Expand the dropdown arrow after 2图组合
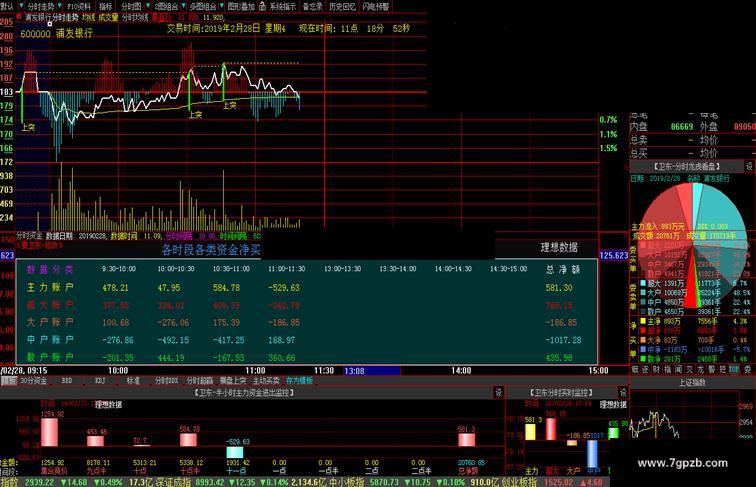 183,6
